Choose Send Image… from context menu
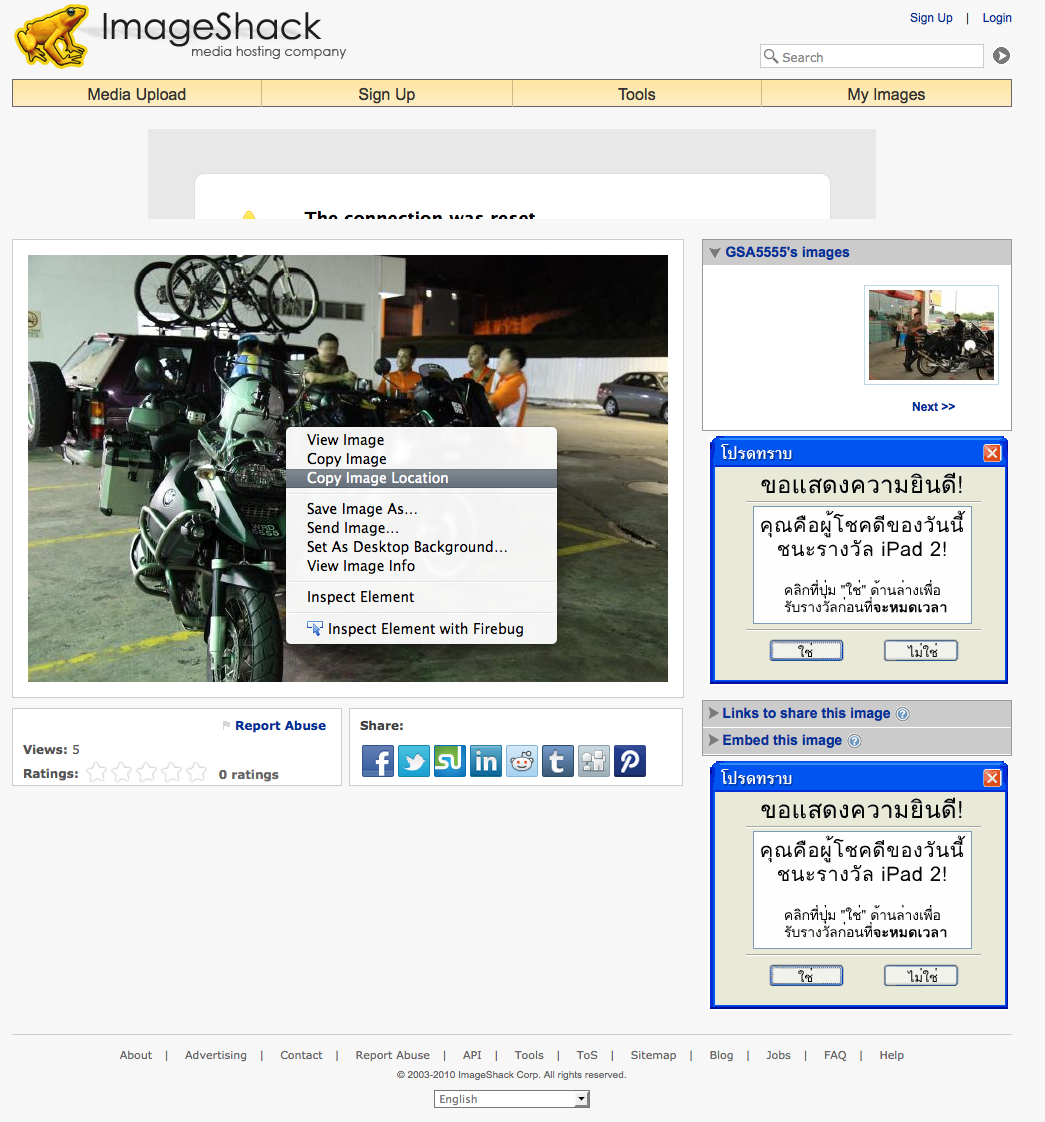1045x1122 pixels. pos(421,528)
